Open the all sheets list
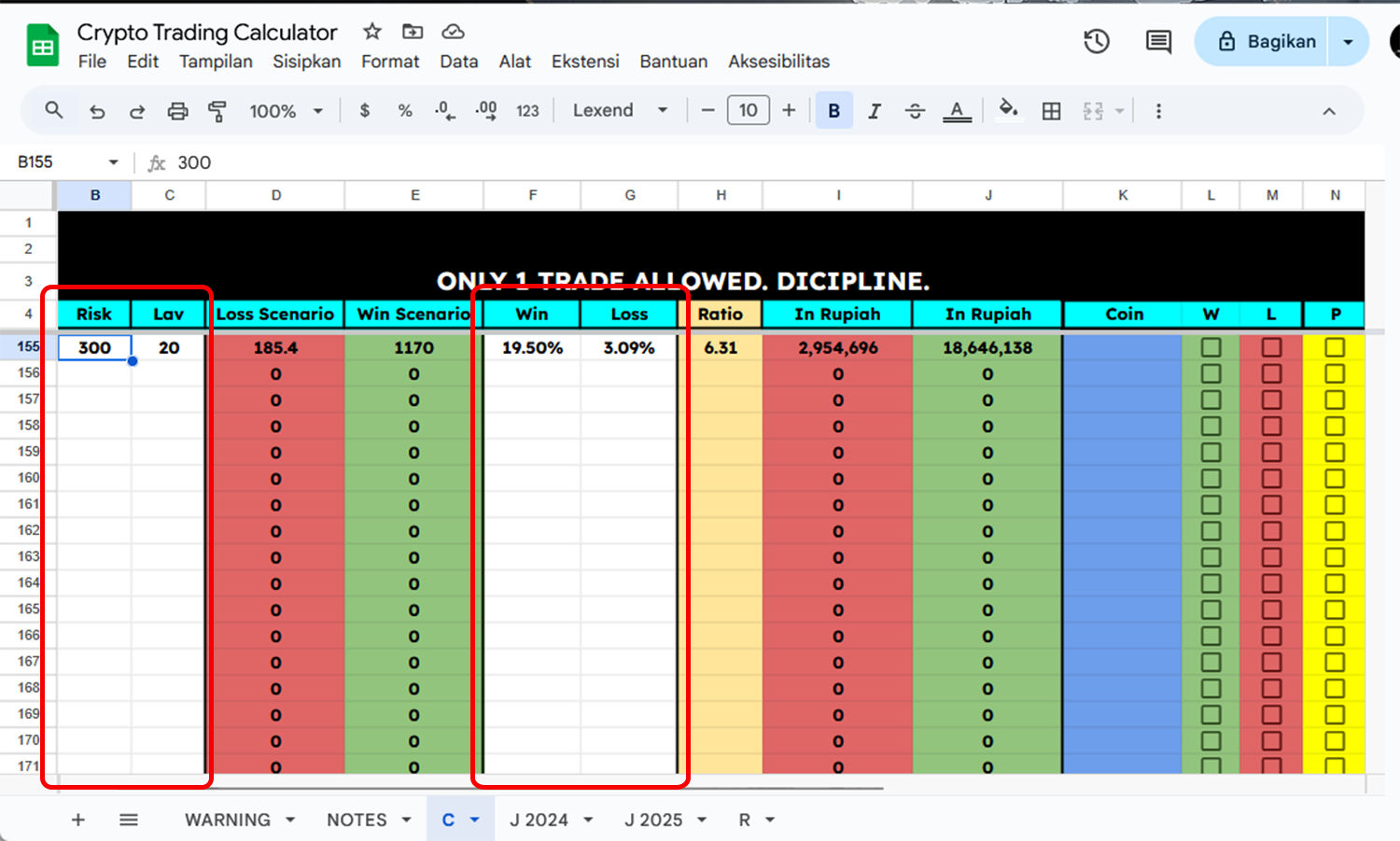Screen dimensions: 1400x841 click(129, 820)
